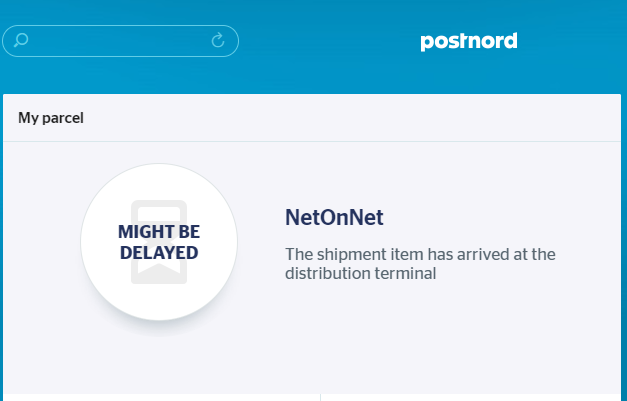Click the blank middle of the search bar
This screenshot has height=401, width=627.
point(120,40)
